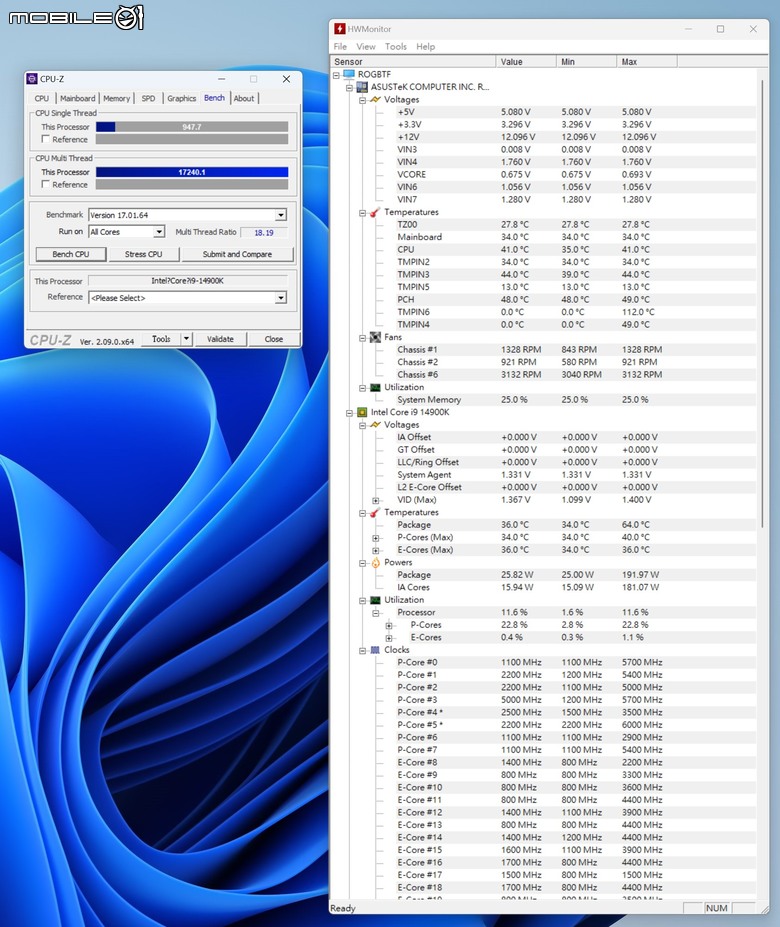Viewport: 780px width, 927px height.
Task: Click the Max column header
Action: pos(646,61)
